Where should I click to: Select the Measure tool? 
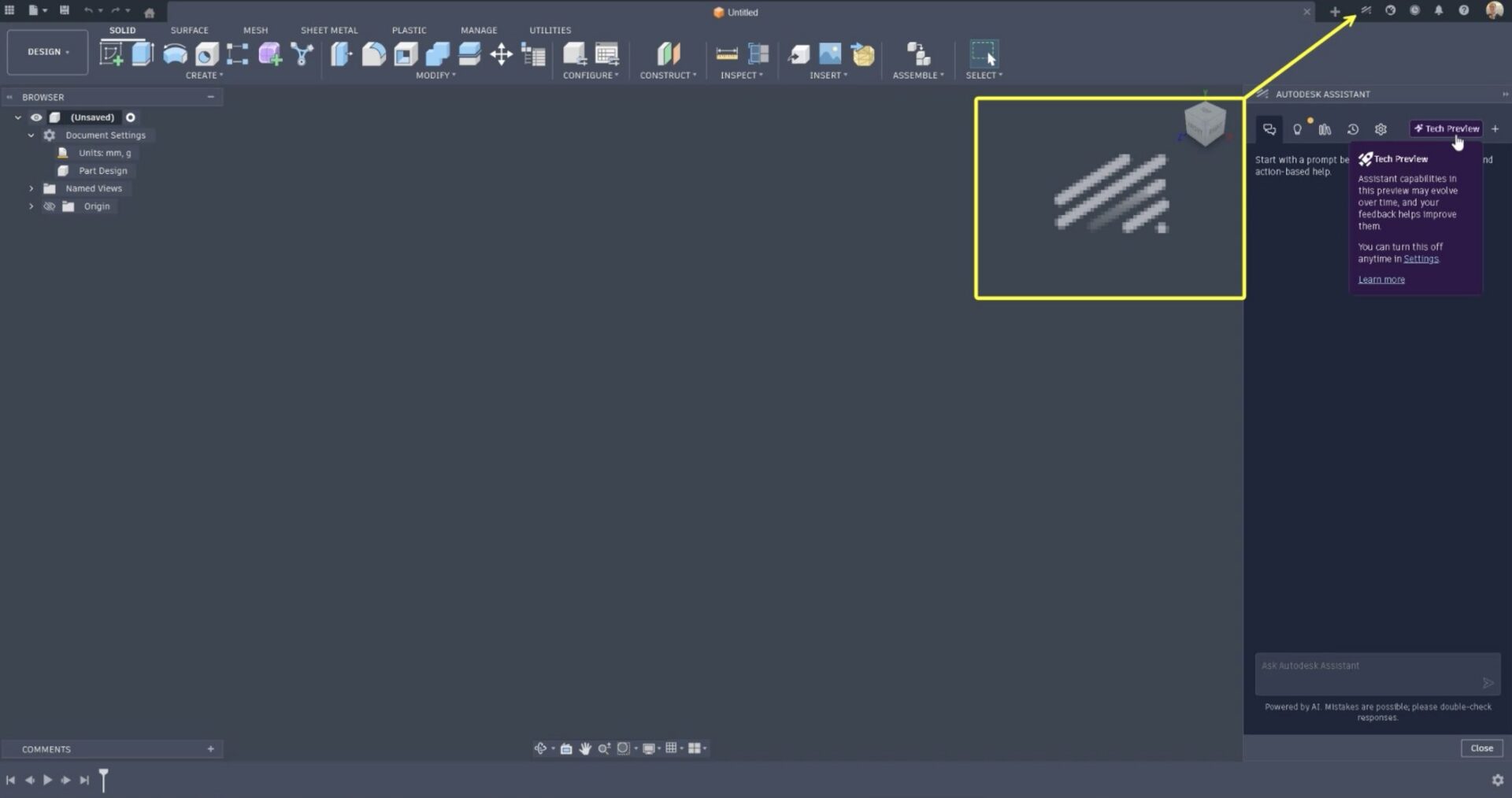coord(726,54)
